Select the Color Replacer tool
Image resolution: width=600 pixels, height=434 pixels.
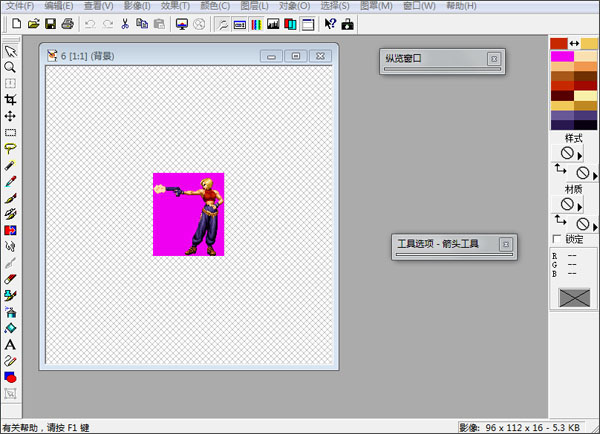point(10,230)
